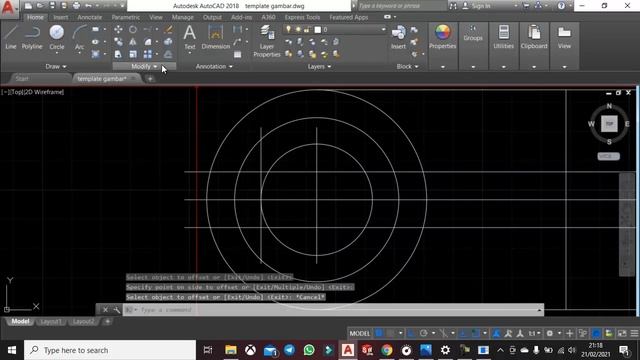Click the Utilities panel button
Viewport: 640px width, 360px height.
504,37
